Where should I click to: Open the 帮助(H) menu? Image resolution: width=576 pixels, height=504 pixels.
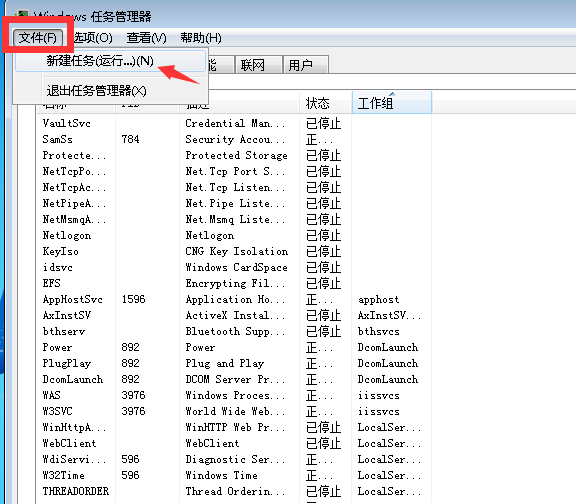201,37
